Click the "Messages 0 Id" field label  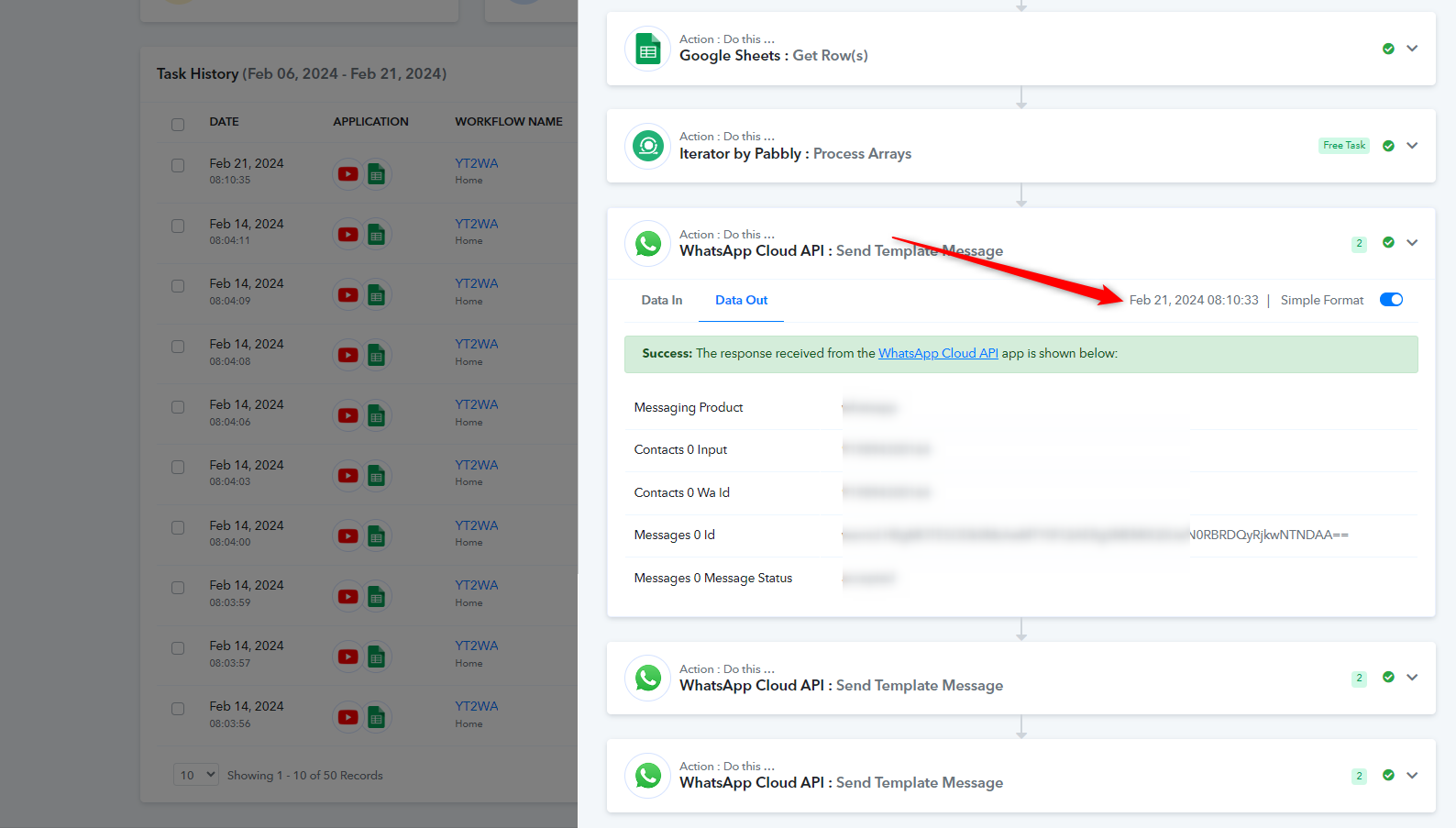pyautogui.click(x=675, y=535)
